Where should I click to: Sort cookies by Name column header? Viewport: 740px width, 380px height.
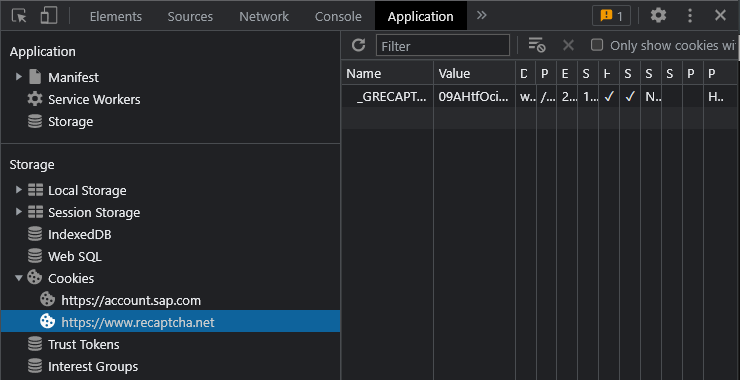tap(387, 74)
